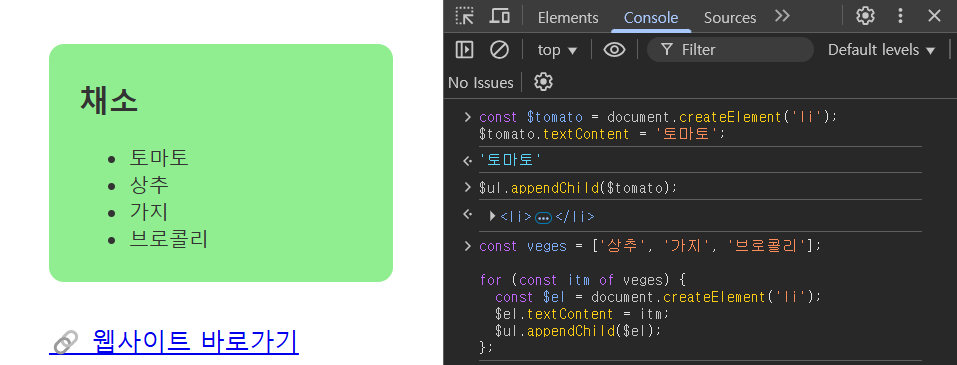957x365 pixels.
Task: Create a live expression with eye icon
Action: point(614,50)
